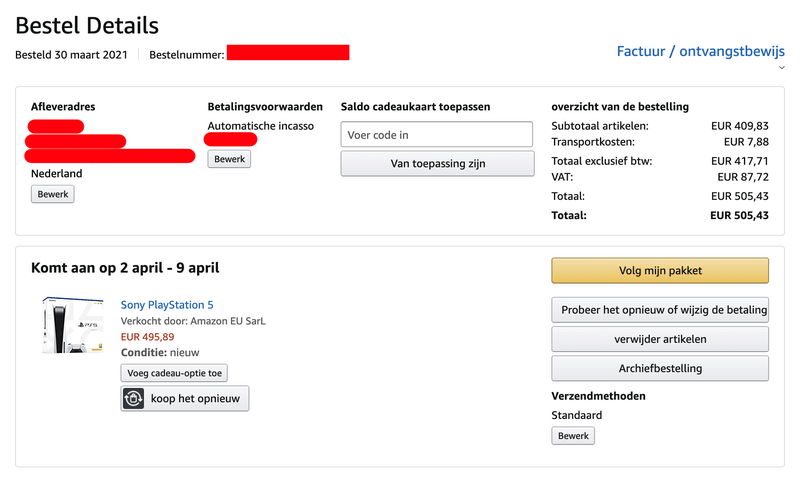Screen dimensions: 800x485
Task: Open the Factuur / ontvangstbewijs link
Action: pyautogui.click(x=700, y=51)
